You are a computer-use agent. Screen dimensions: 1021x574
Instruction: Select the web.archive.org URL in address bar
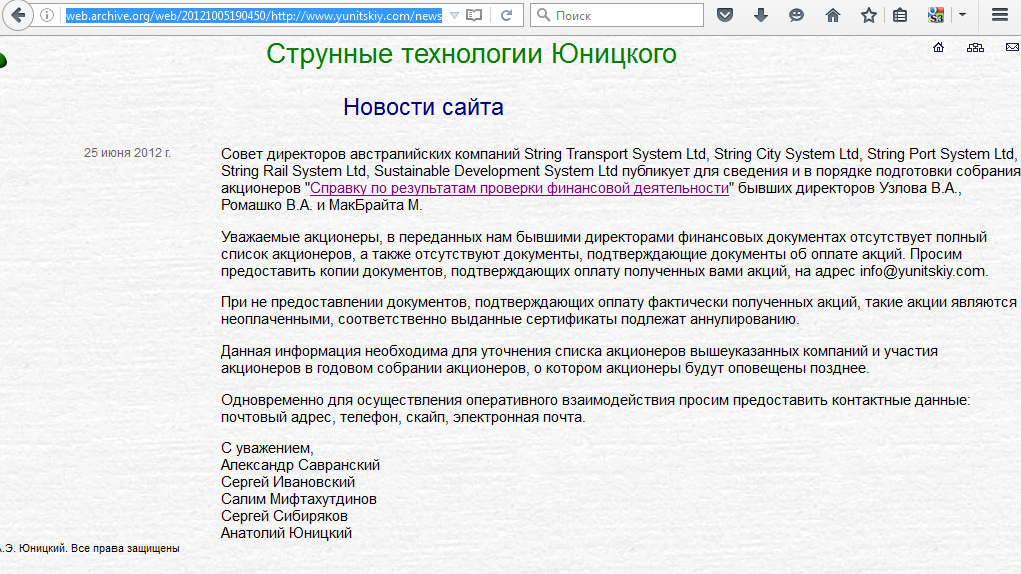click(253, 16)
